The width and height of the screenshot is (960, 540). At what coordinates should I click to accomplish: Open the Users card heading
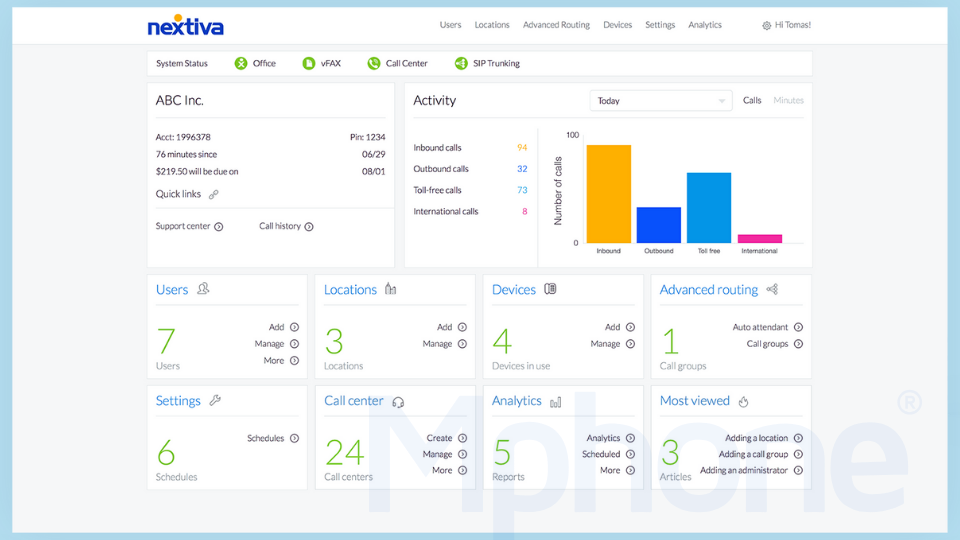click(171, 290)
